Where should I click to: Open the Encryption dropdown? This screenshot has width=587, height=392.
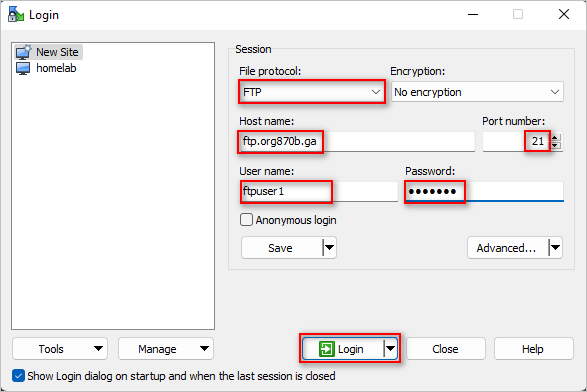pyautogui.click(x=477, y=92)
